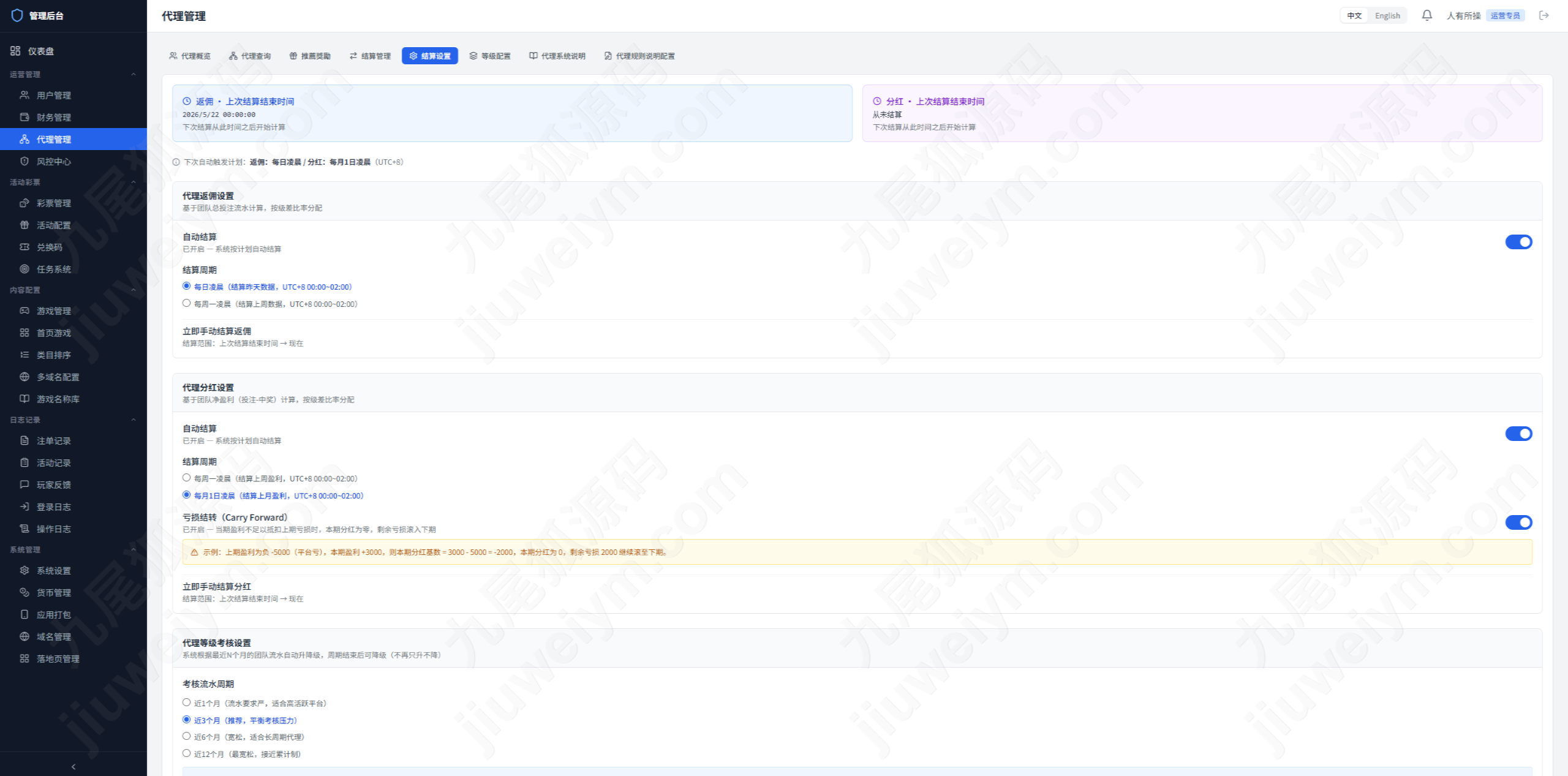
Task: Open 用户管理 user icon in sidebar
Action: click(x=24, y=95)
